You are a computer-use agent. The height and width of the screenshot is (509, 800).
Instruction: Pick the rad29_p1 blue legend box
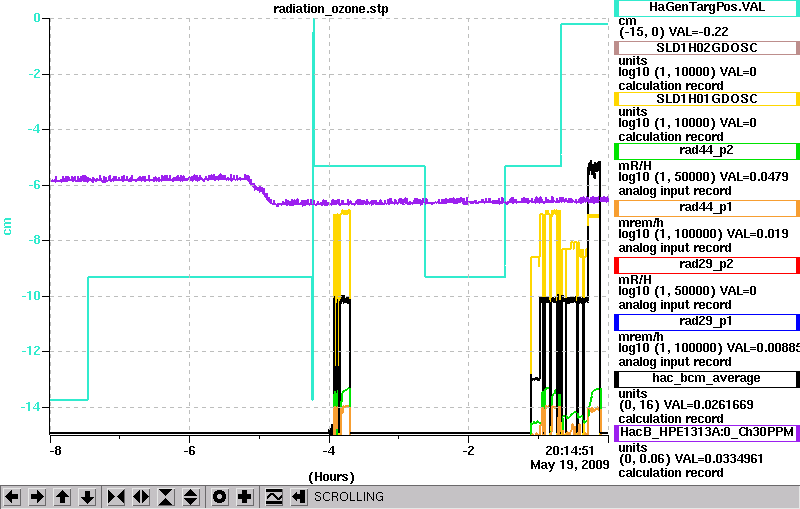coord(707,322)
